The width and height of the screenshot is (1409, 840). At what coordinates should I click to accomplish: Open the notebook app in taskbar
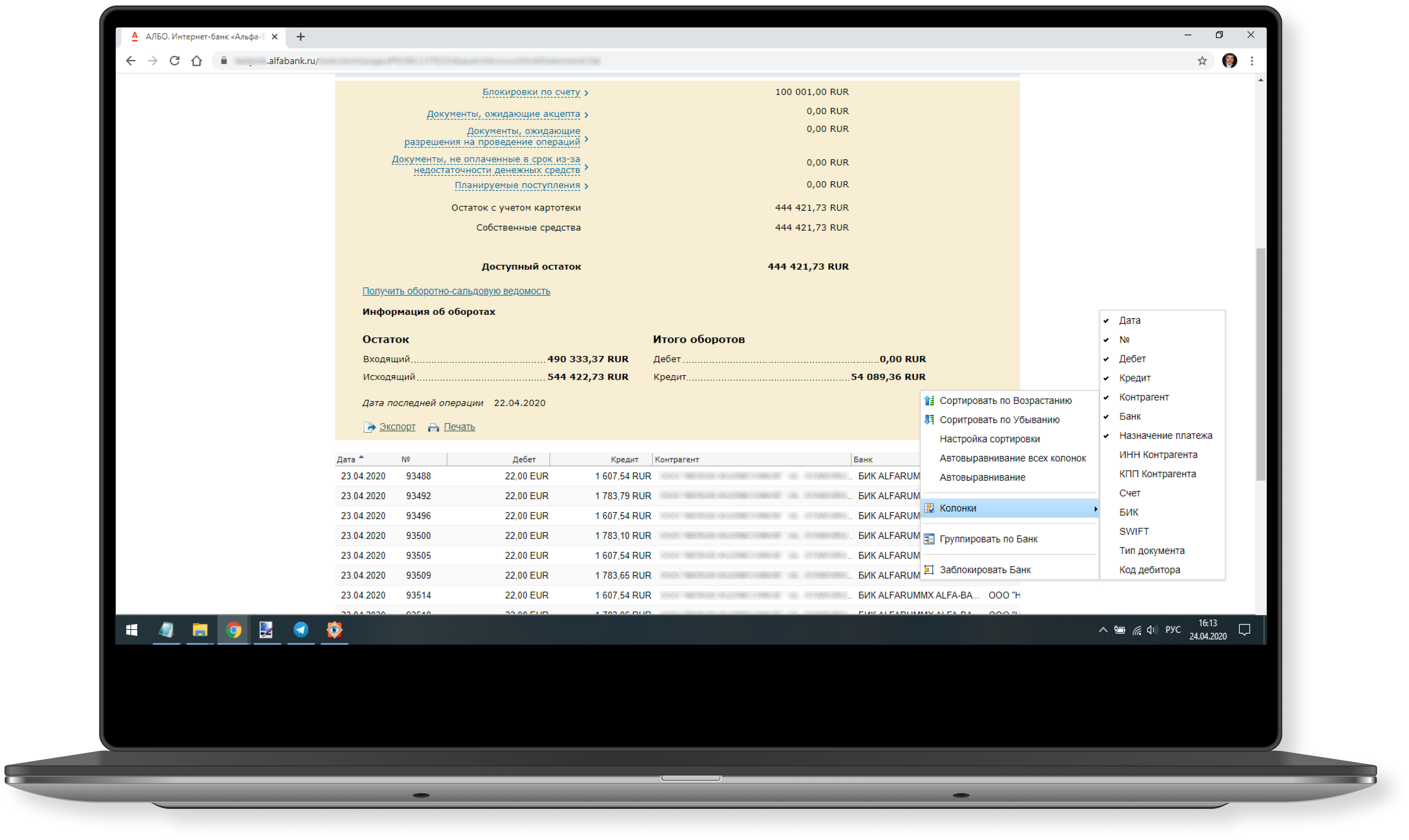point(166,630)
